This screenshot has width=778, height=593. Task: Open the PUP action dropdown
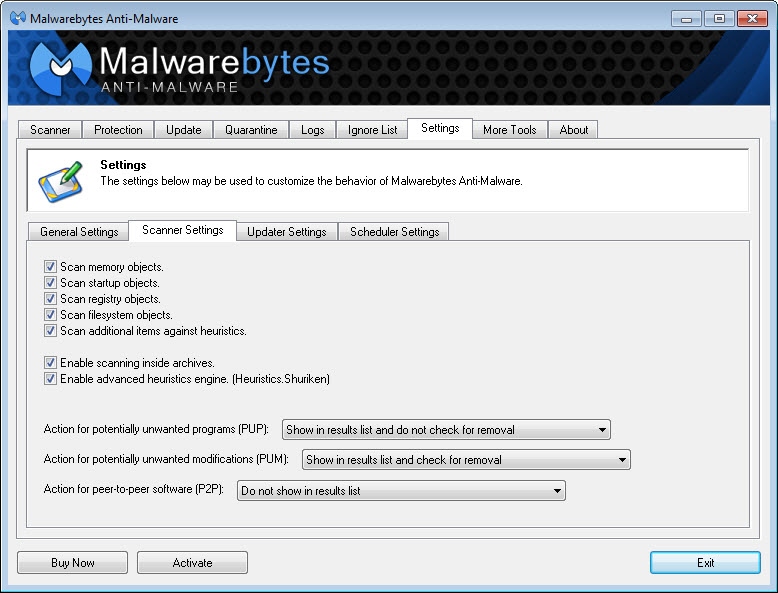tap(446, 429)
